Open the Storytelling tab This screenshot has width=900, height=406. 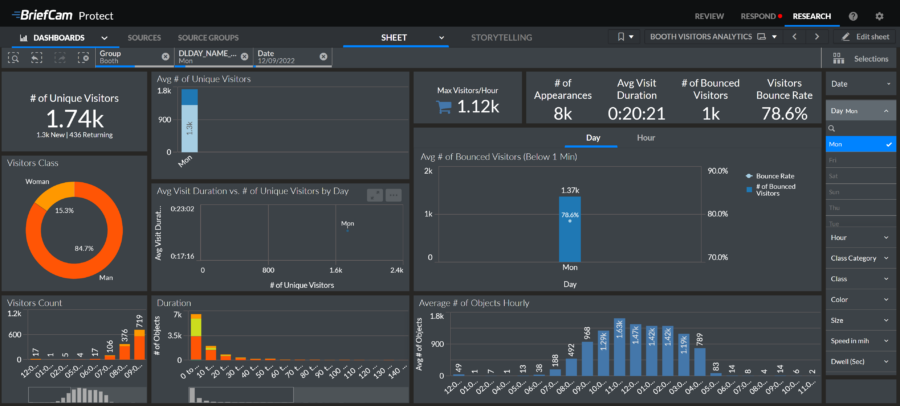click(501, 37)
